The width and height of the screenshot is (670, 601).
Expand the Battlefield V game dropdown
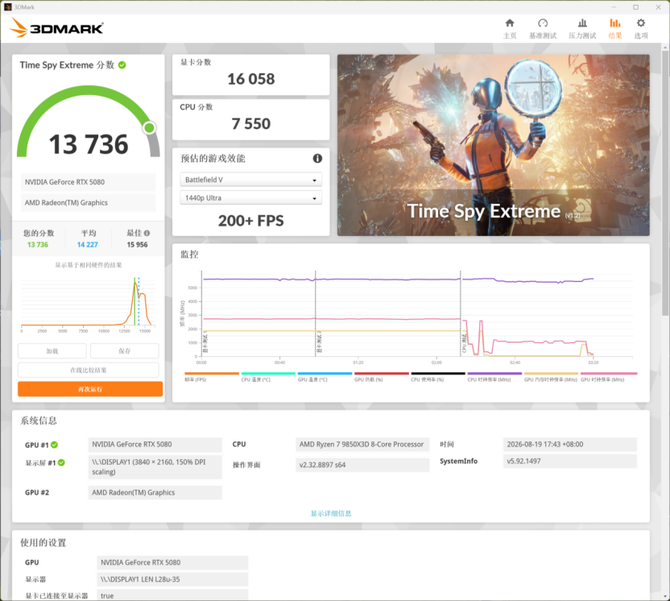click(x=251, y=180)
